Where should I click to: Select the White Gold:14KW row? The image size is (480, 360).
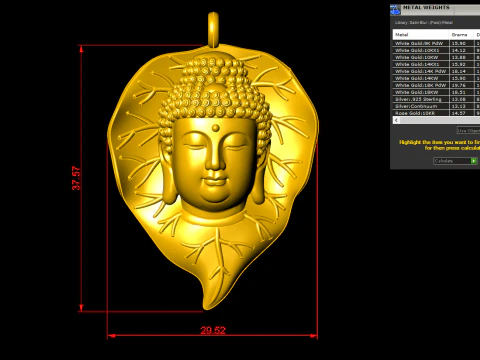tap(436, 78)
